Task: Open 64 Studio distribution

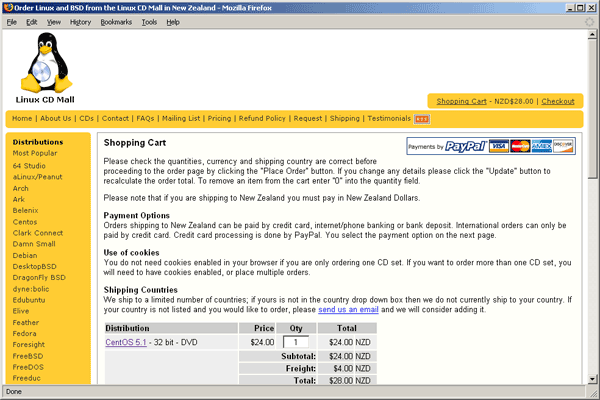Action: point(29,166)
